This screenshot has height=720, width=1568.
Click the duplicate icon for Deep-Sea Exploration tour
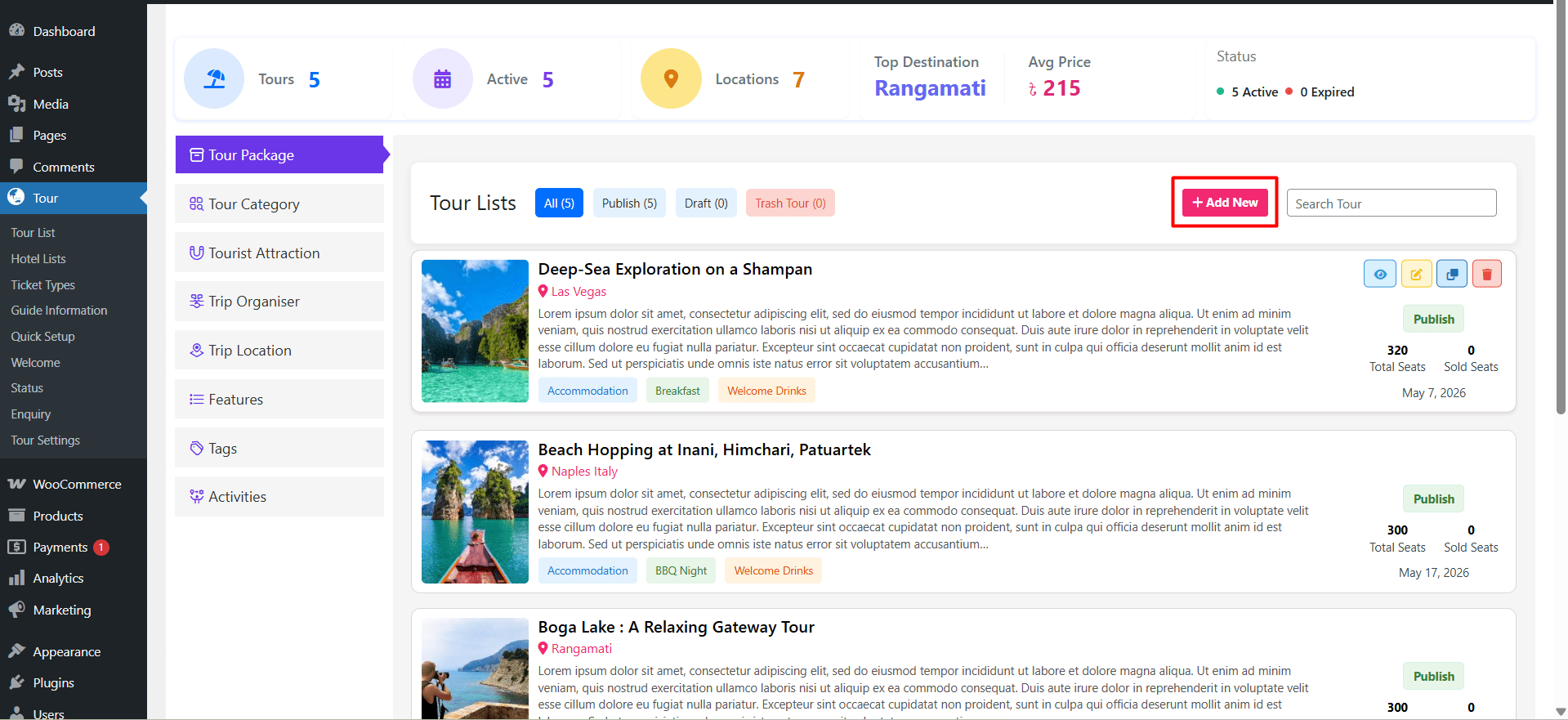(1451, 274)
